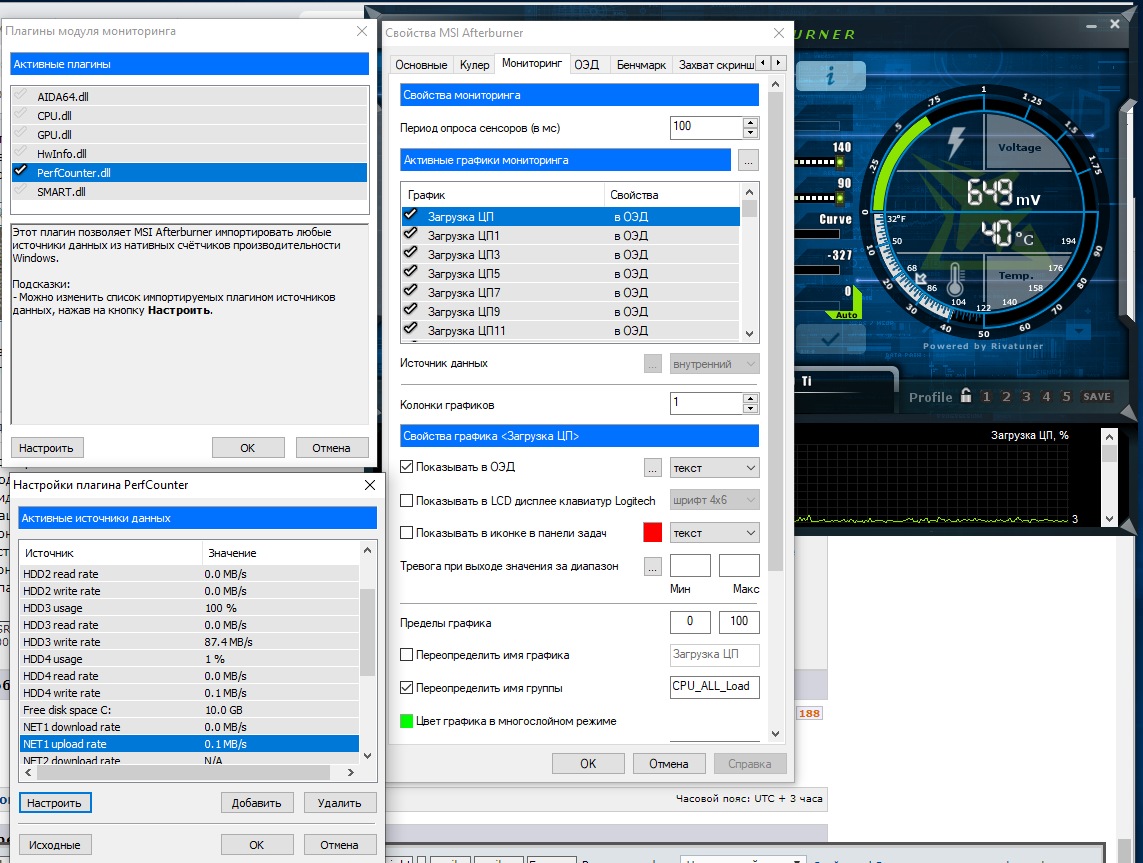Switch to the ОЭД tab
The width and height of the screenshot is (1143, 863).
586,65
